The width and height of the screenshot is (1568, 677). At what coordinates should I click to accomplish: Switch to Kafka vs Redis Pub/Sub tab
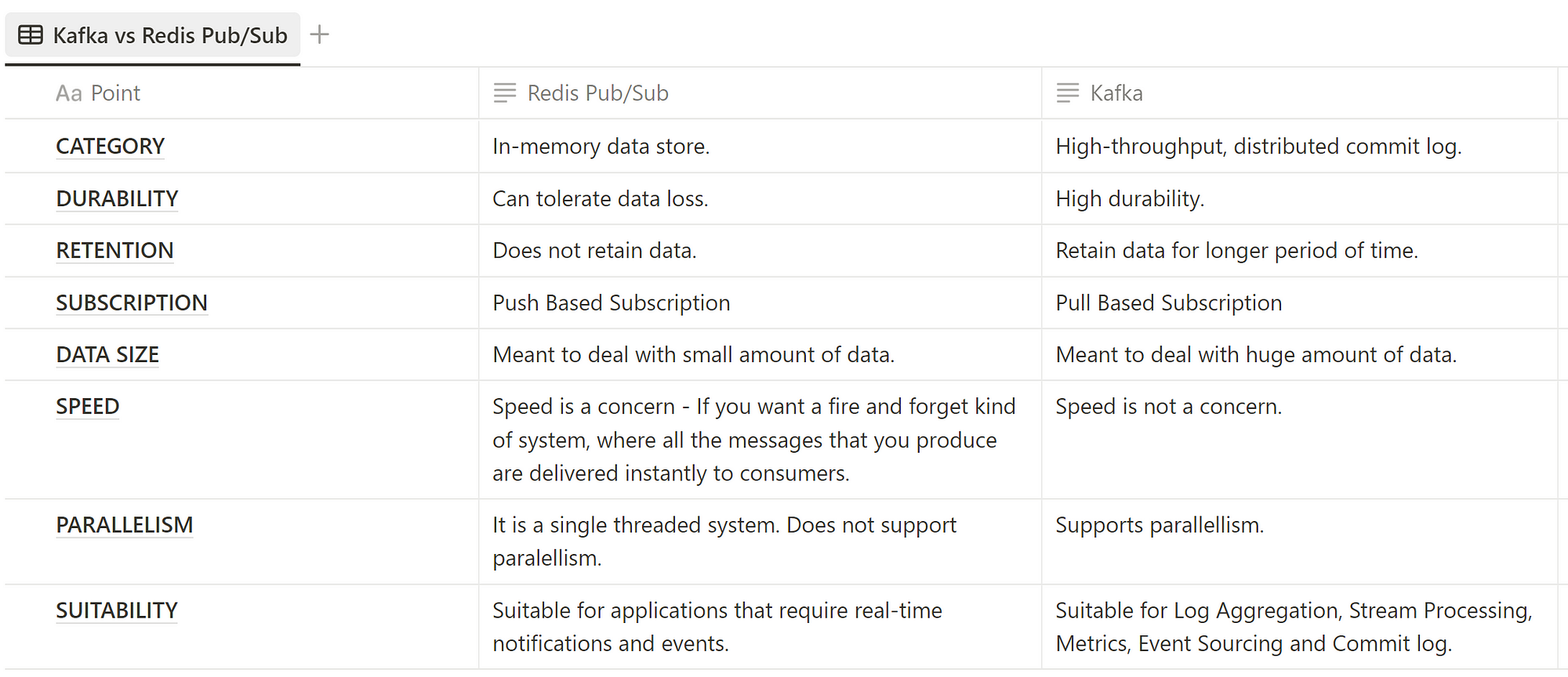[x=153, y=35]
